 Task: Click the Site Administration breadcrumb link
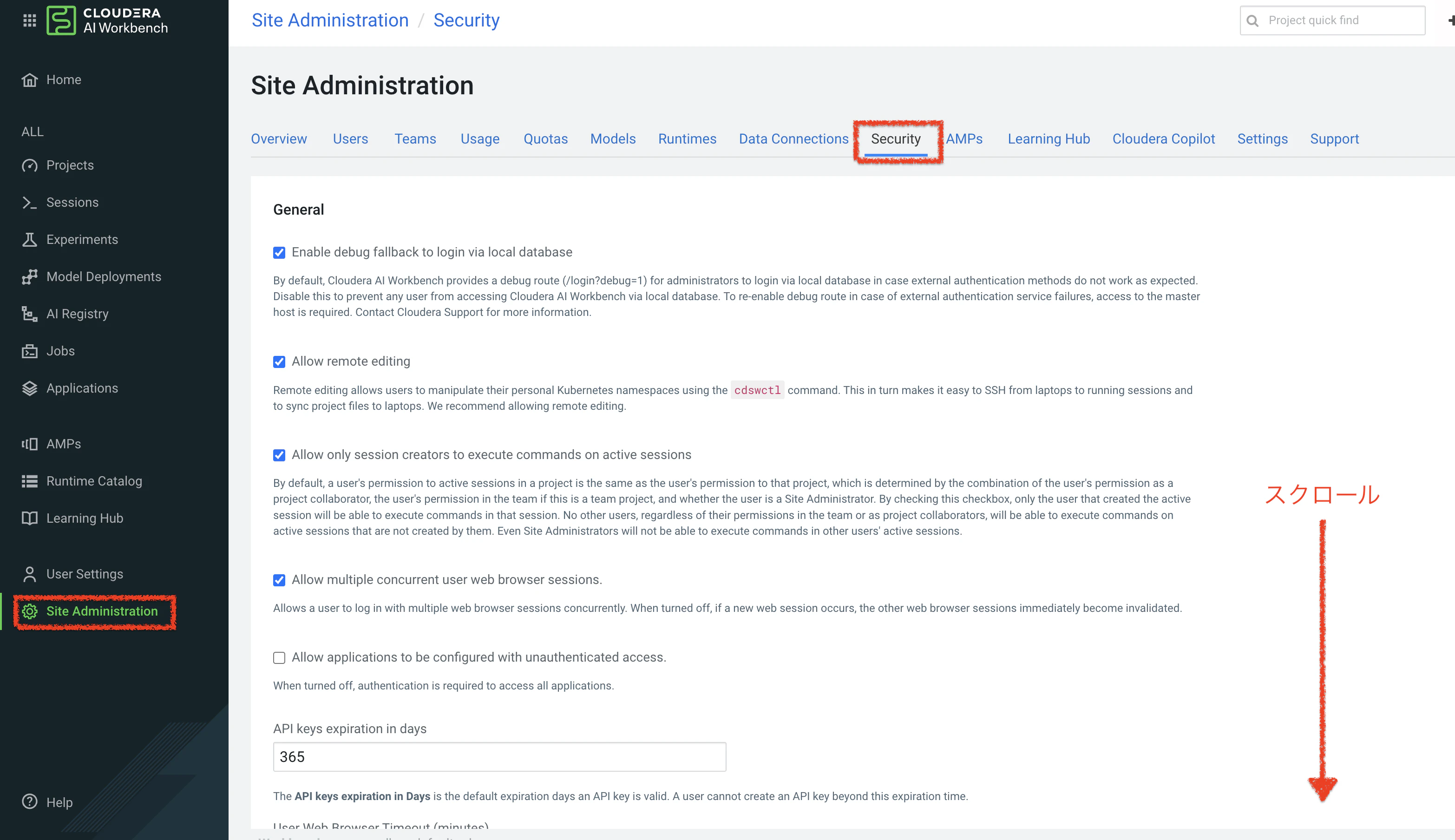click(330, 20)
